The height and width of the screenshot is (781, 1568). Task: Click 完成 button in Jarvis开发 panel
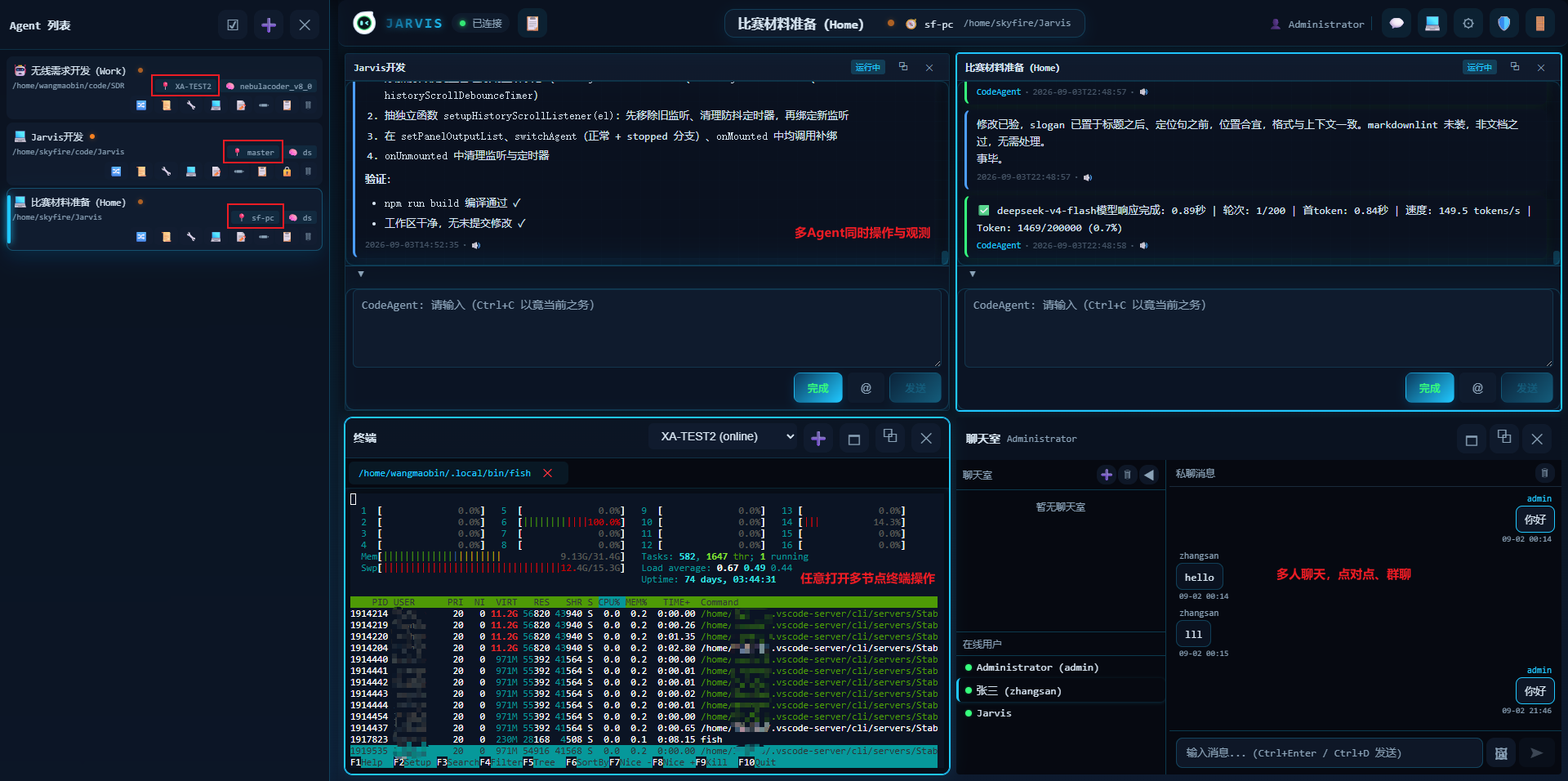818,388
